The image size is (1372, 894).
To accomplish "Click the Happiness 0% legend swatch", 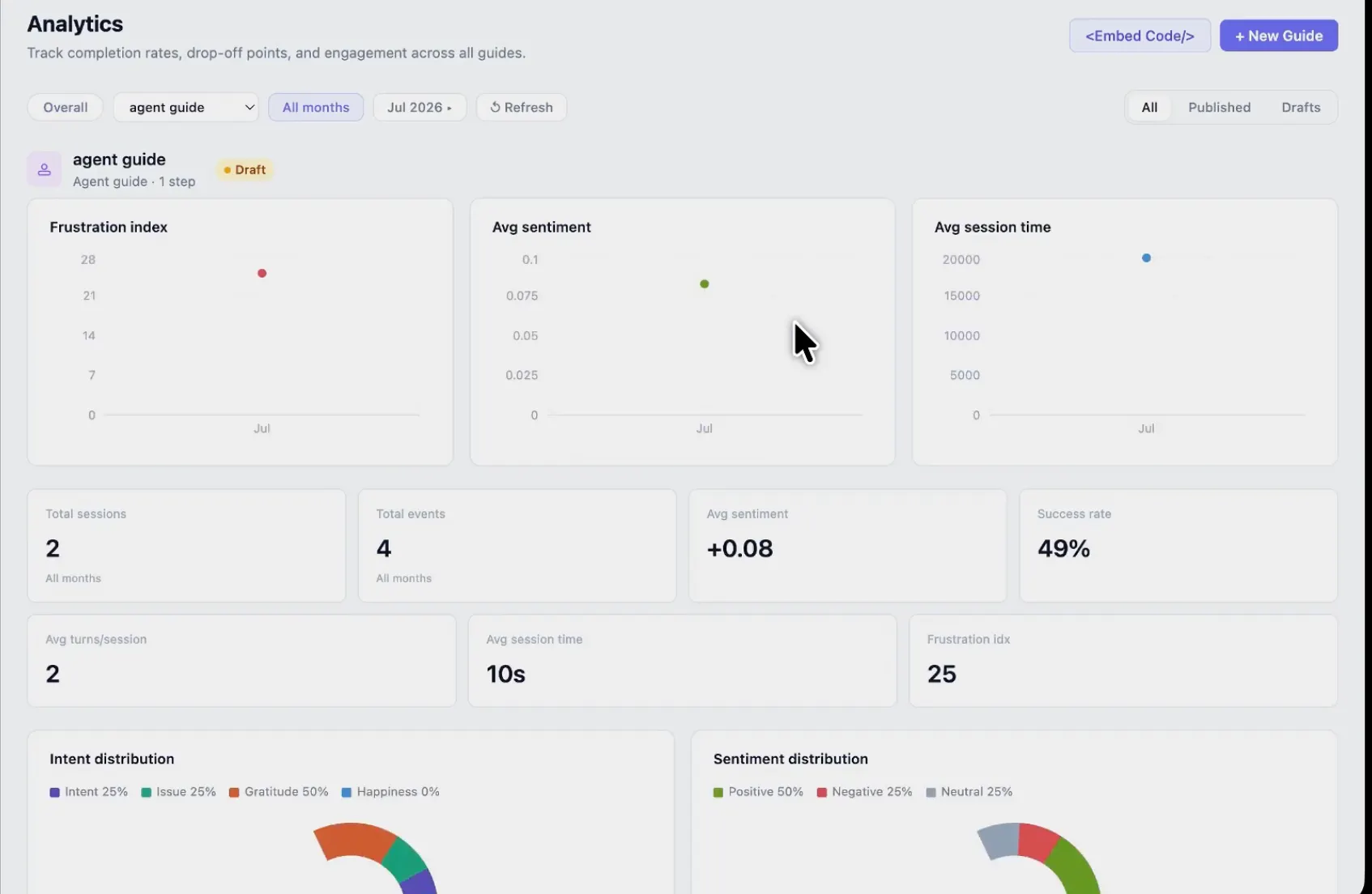I will tap(347, 792).
